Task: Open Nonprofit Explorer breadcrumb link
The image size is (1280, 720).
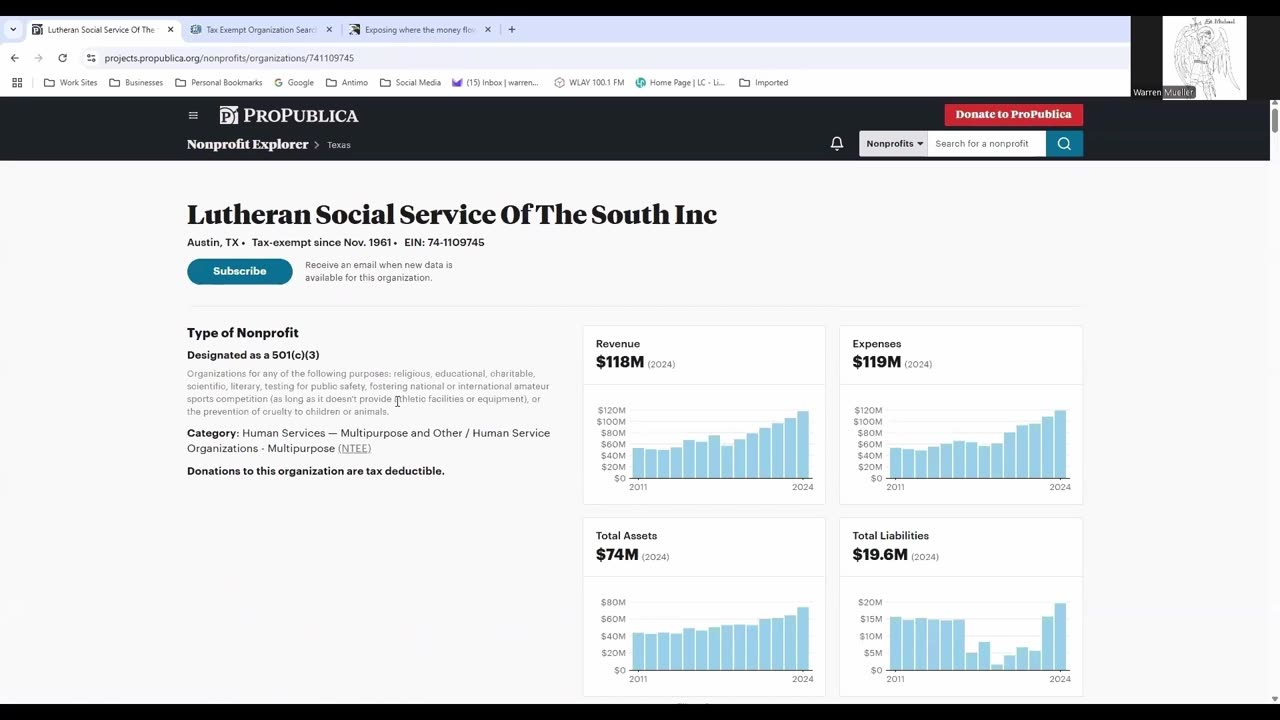Action: click(248, 144)
